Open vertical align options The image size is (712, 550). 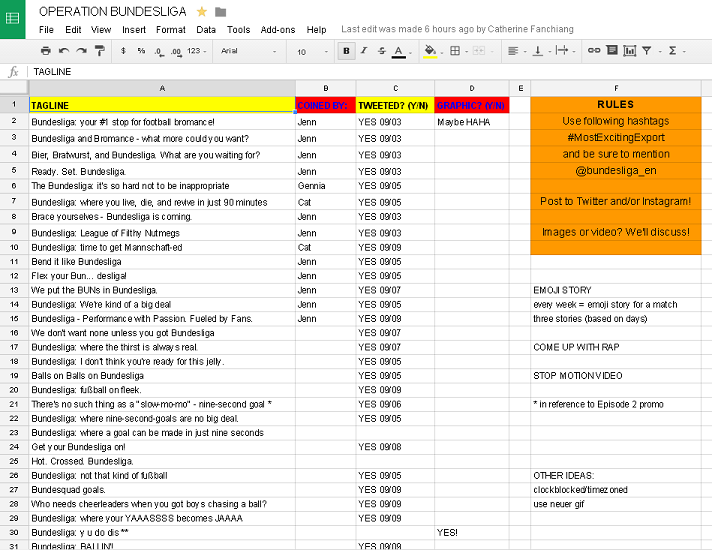click(538, 51)
